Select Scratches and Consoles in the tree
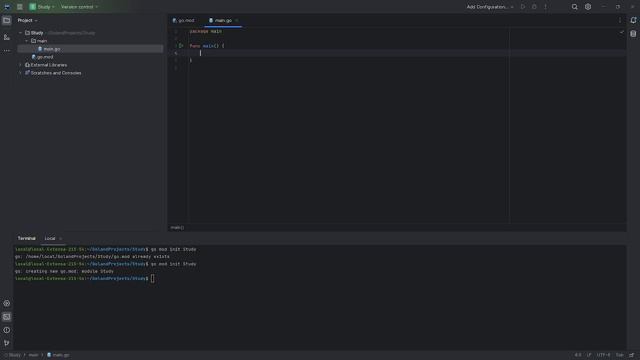This screenshot has width=640, height=360. (x=56, y=73)
